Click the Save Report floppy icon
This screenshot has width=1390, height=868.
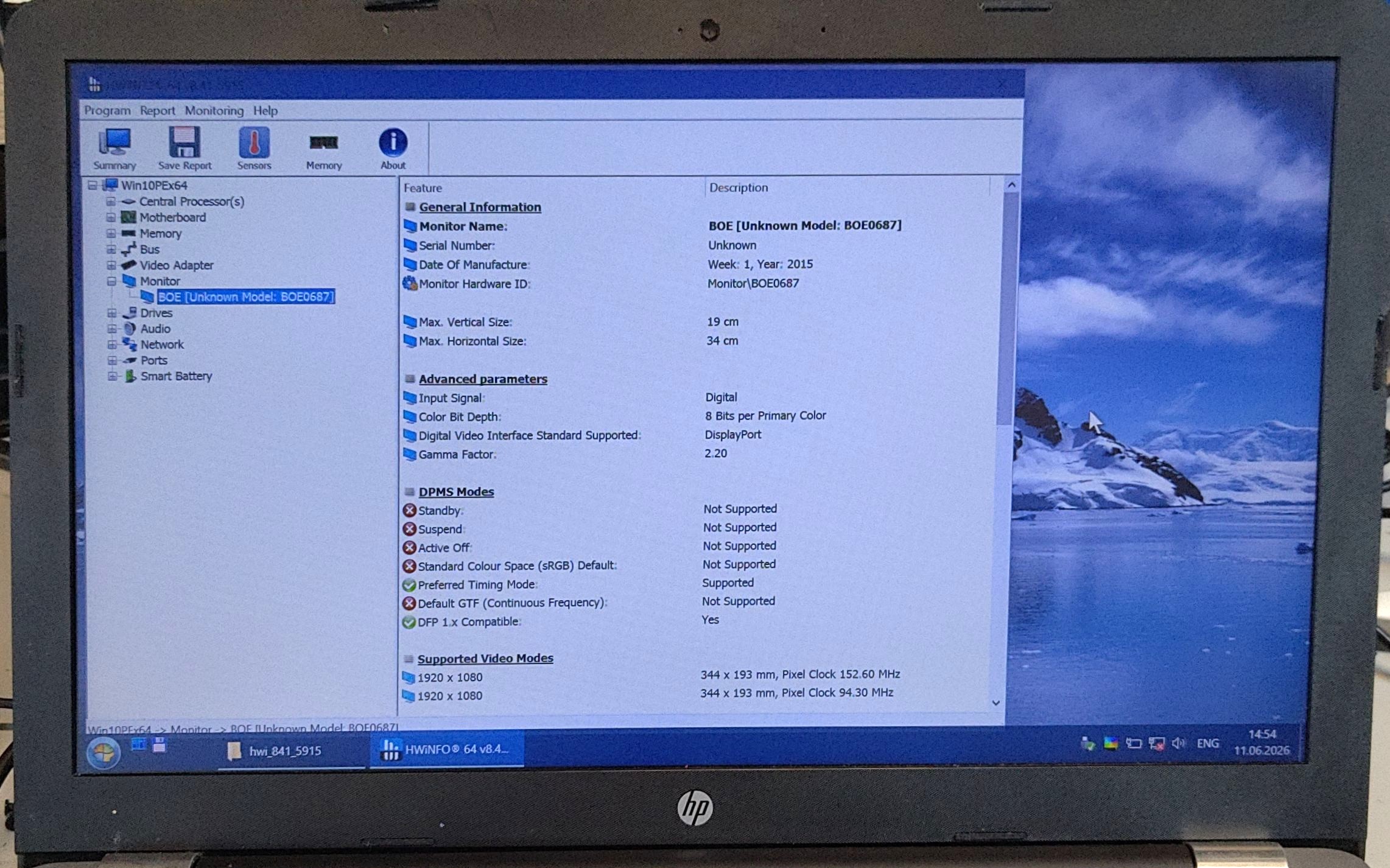point(184,142)
